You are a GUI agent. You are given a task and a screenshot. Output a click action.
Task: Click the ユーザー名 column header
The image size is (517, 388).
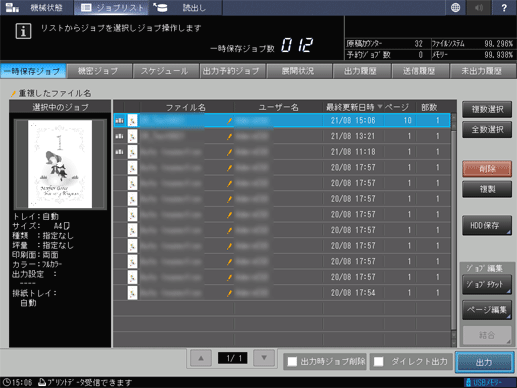point(278,107)
